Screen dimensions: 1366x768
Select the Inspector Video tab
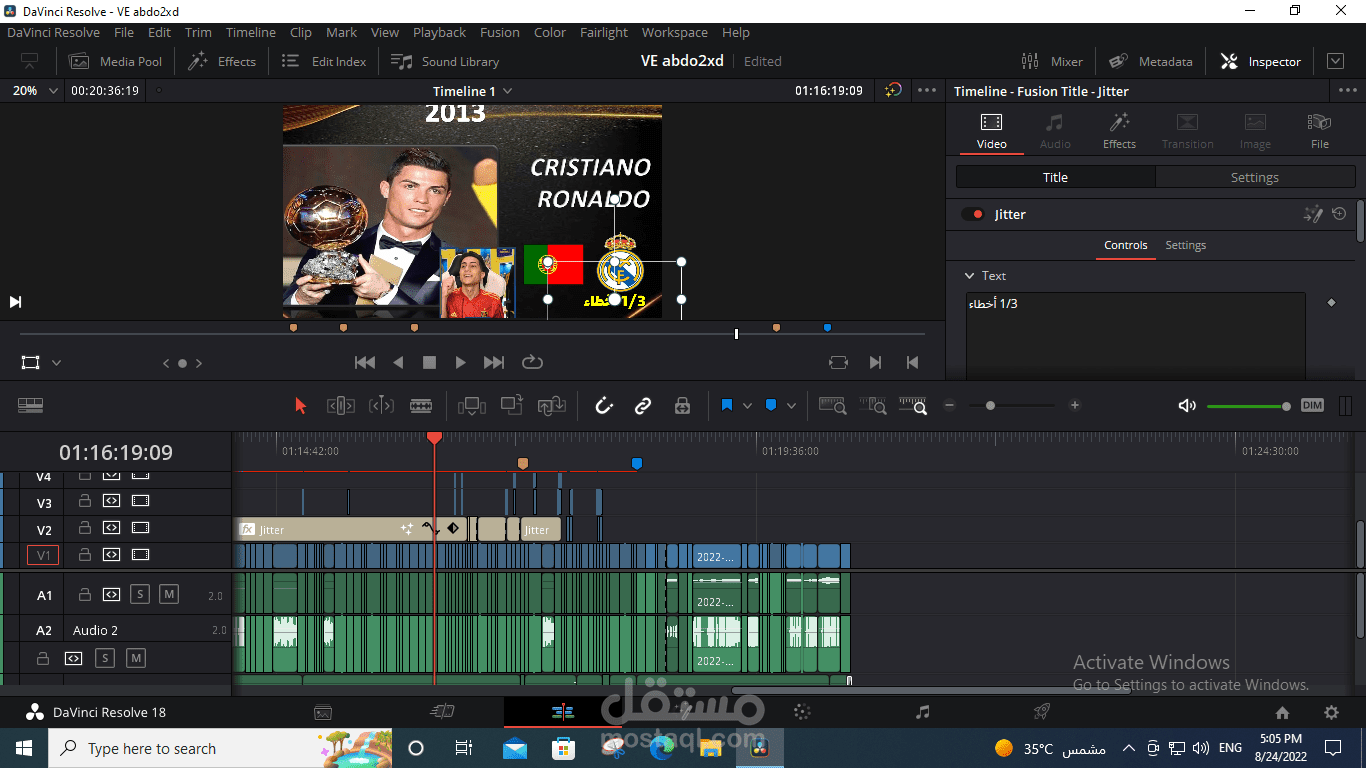pyautogui.click(x=991, y=131)
